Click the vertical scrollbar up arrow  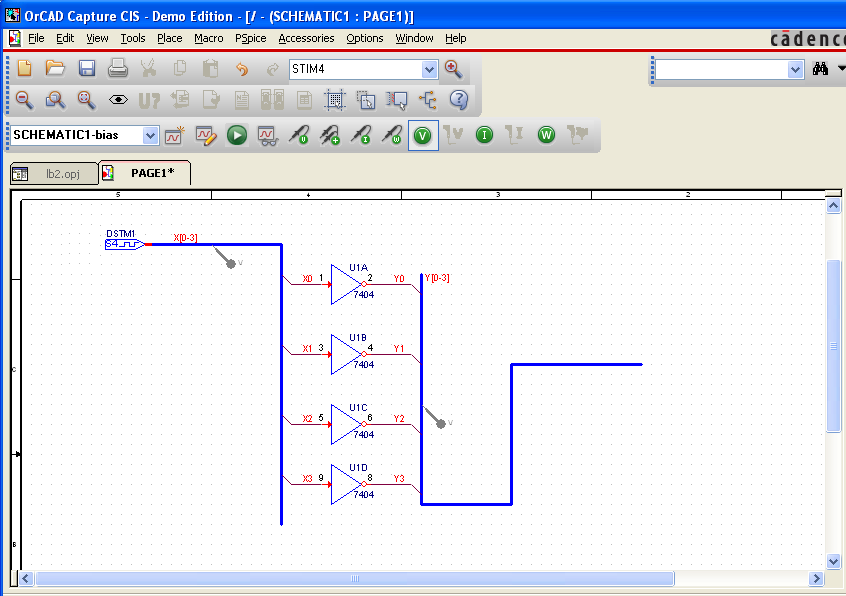pos(833,205)
